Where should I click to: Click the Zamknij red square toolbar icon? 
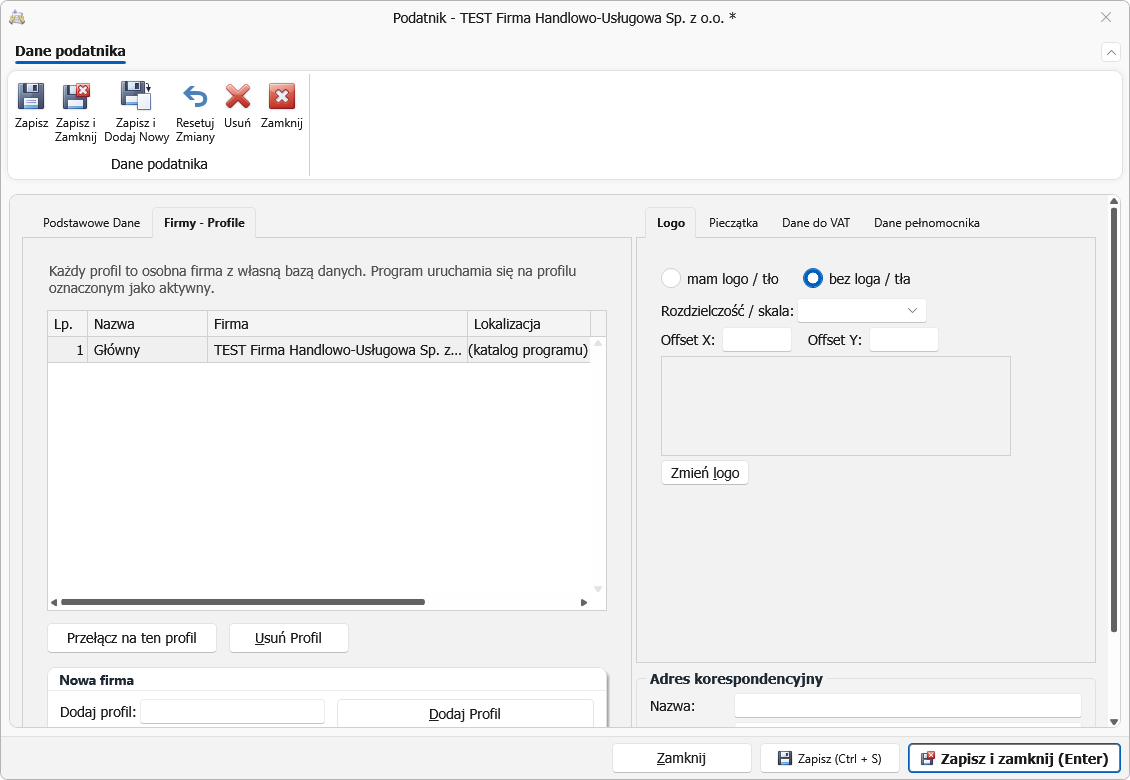click(x=282, y=96)
